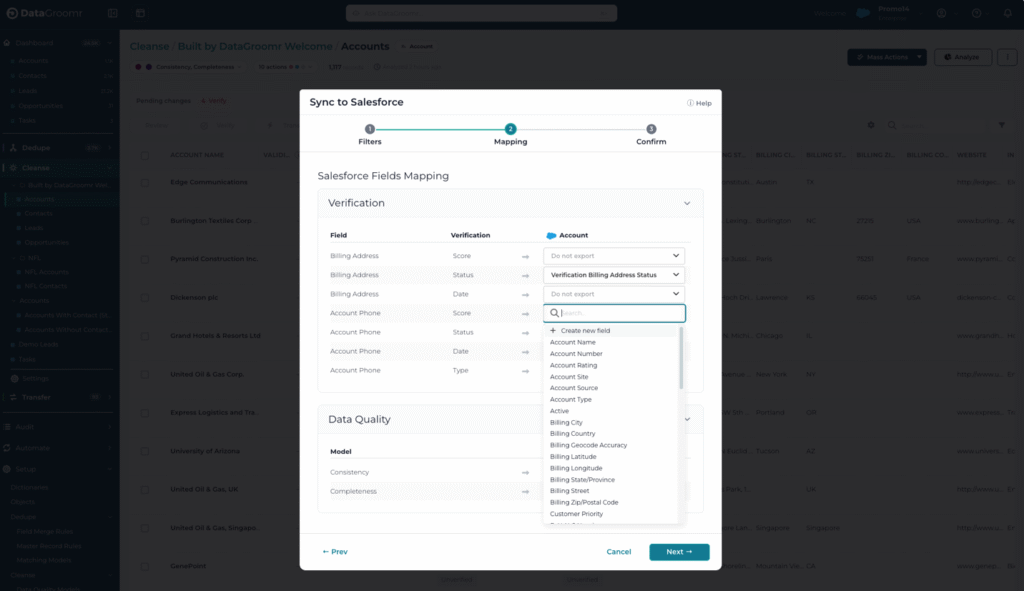Select the Grand Hotels & Resorts Ltd checkbox
Screen dimensions: 1024x591
click(145, 336)
